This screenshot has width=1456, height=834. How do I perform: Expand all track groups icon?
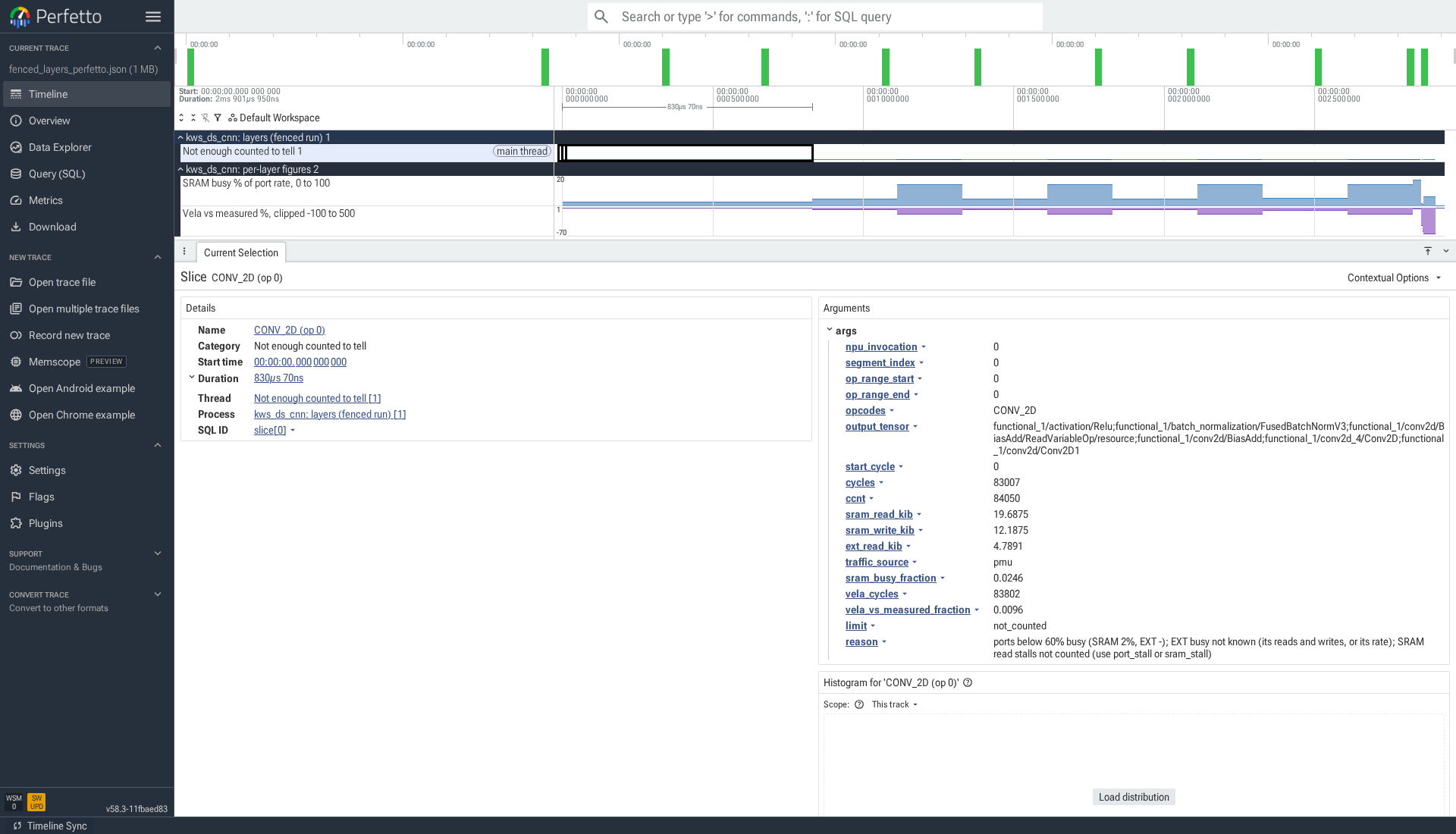(x=181, y=118)
